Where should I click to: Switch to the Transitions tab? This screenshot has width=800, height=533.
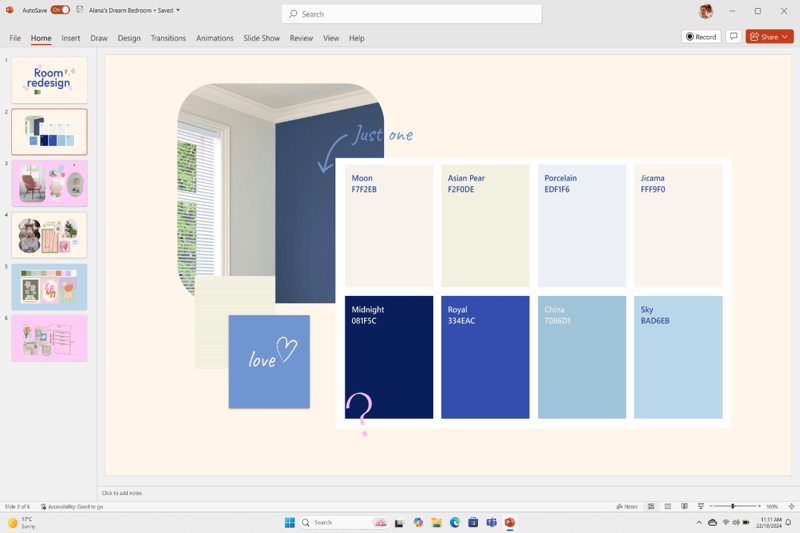[168, 38]
